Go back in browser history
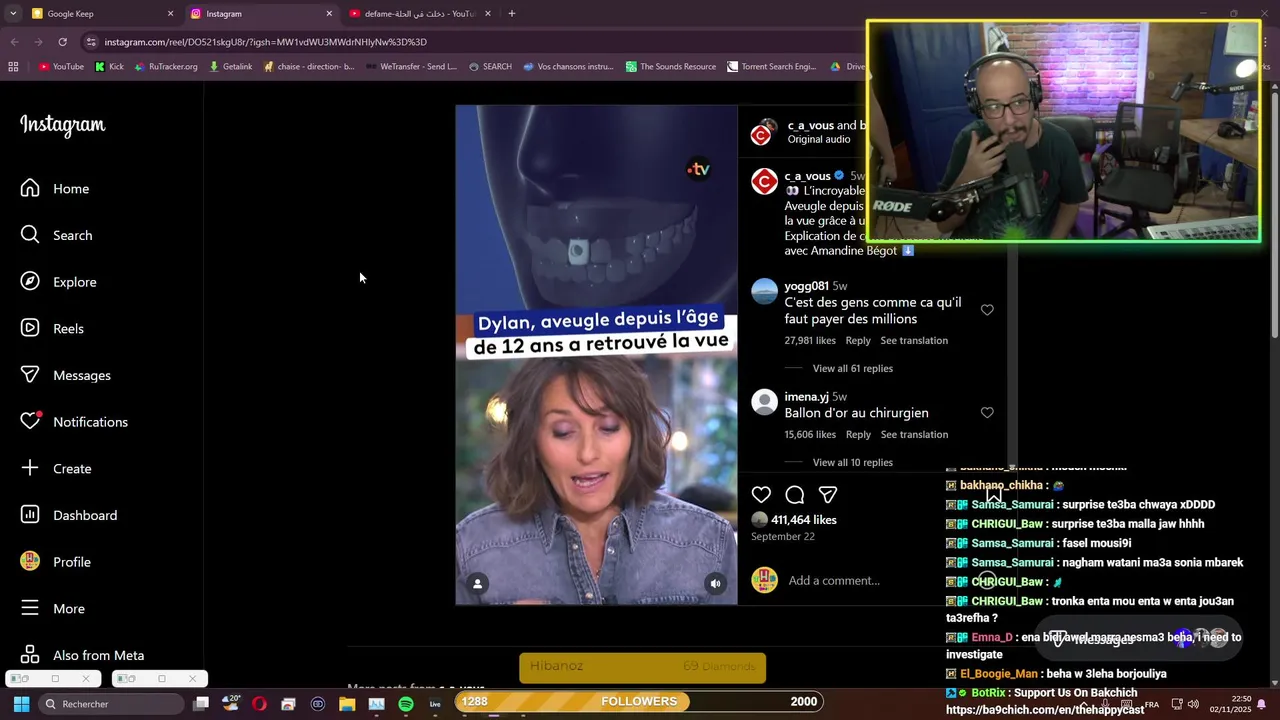 click(14, 42)
